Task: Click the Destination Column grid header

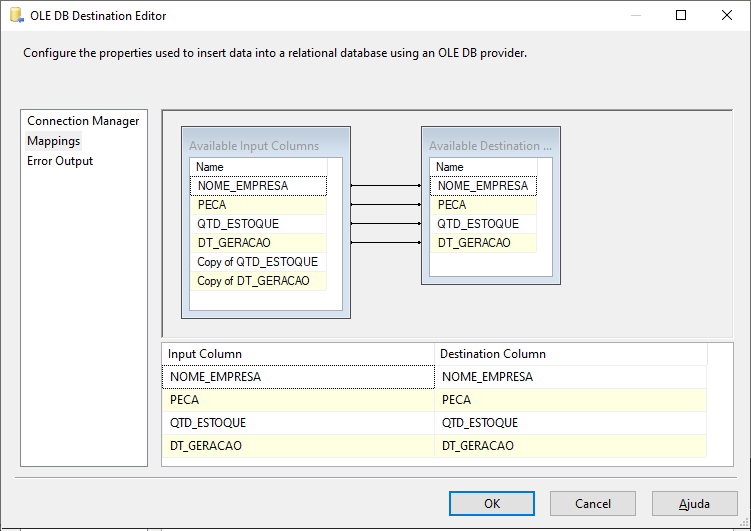Action: click(571, 354)
